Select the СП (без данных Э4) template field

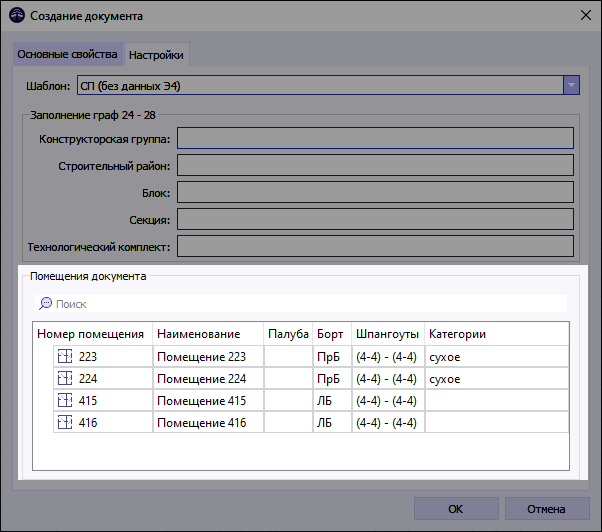pyautogui.click(x=320, y=85)
